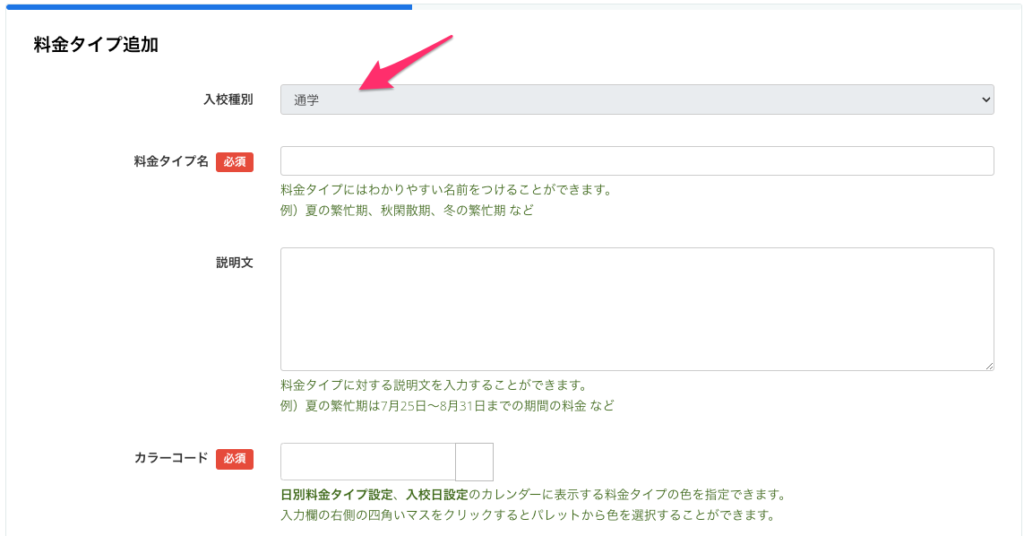Grab the 説明文 textarea resize handle
1024x536 pixels.
[x=988, y=365]
